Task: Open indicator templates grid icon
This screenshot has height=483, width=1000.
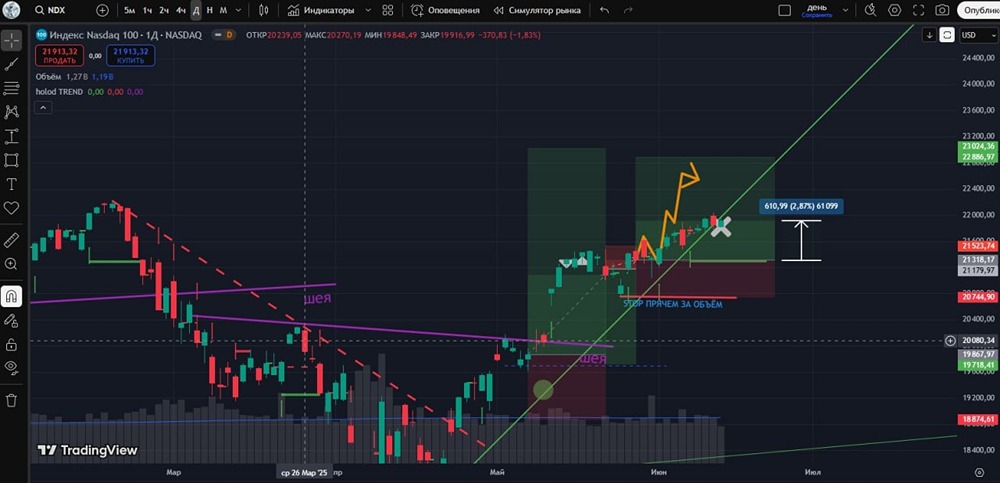Action: [388, 10]
